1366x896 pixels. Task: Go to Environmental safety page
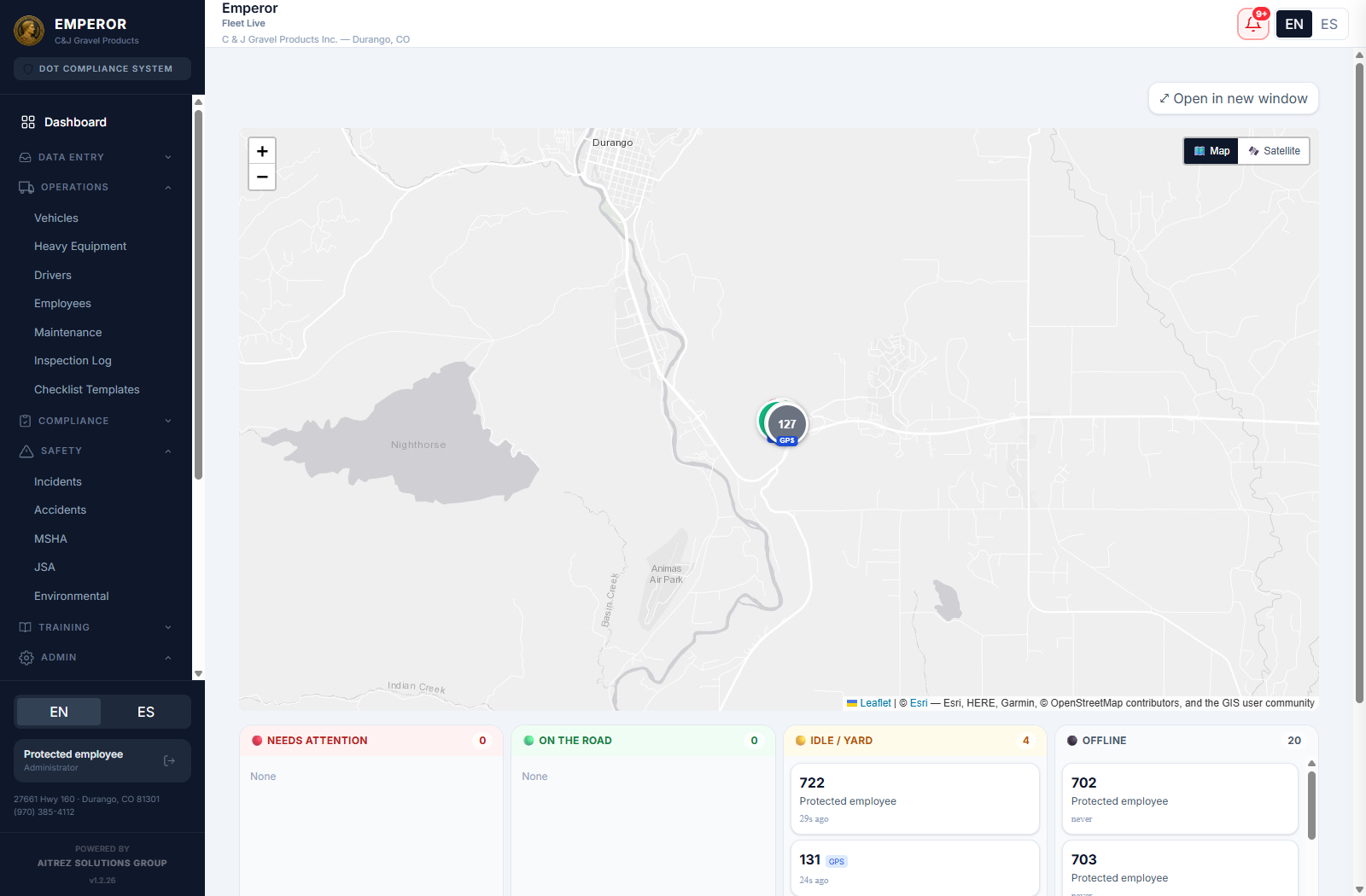coord(72,596)
